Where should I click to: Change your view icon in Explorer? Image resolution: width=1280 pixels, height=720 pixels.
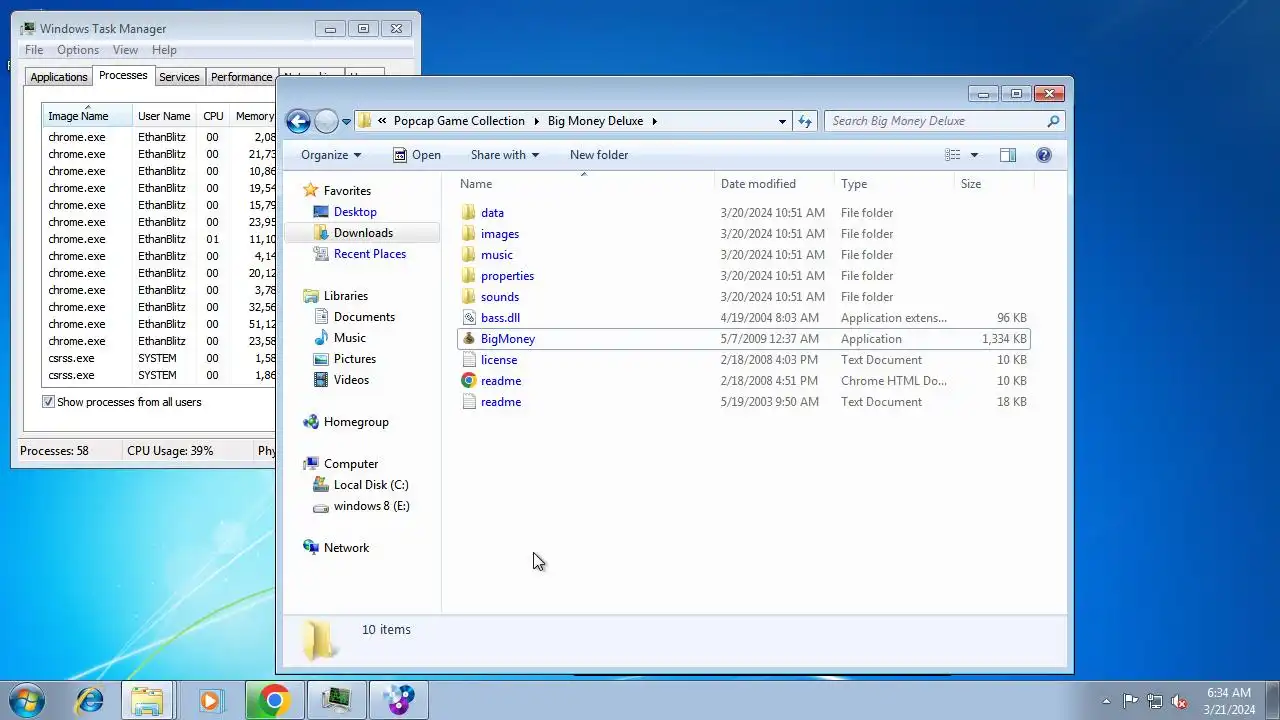coord(953,155)
